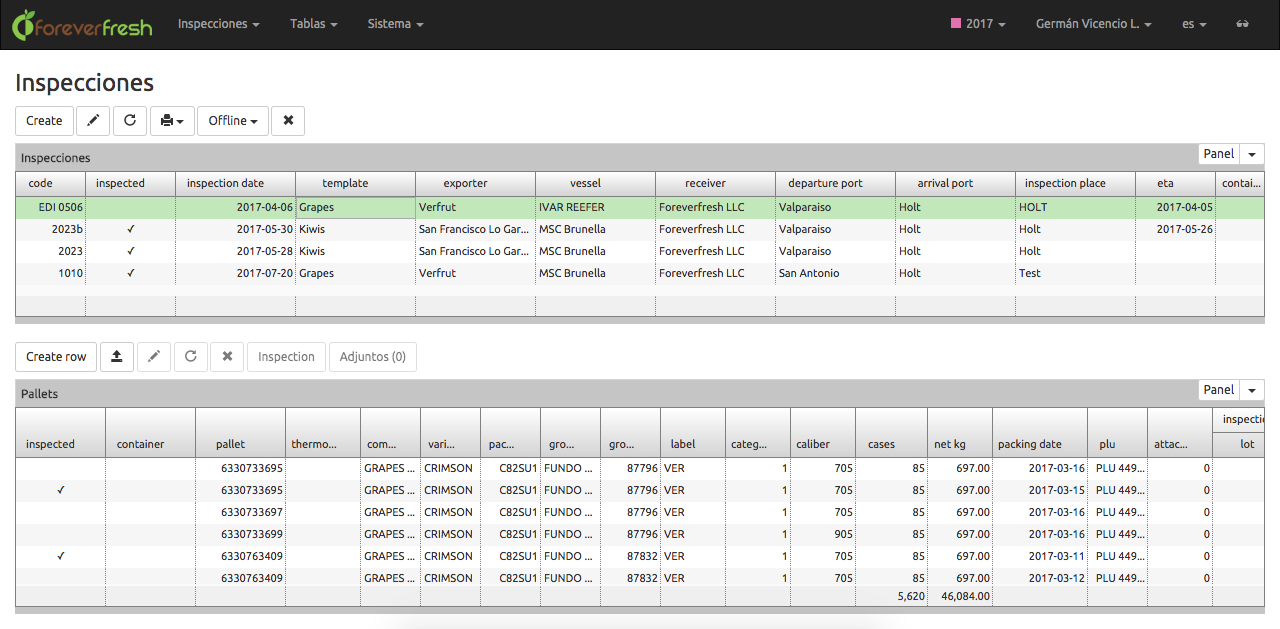Toggle inspected cell for pallet dated 2017-03-12
This screenshot has height=629, width=1280.
(60, 578)
